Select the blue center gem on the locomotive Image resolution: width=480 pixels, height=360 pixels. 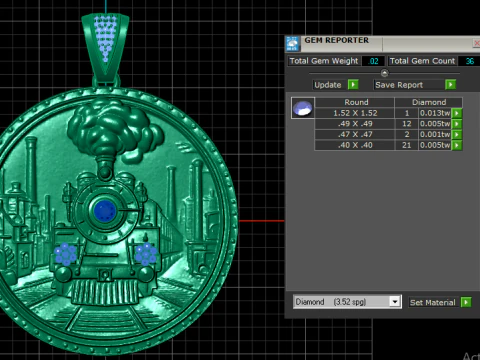click(x=105, y=210)
